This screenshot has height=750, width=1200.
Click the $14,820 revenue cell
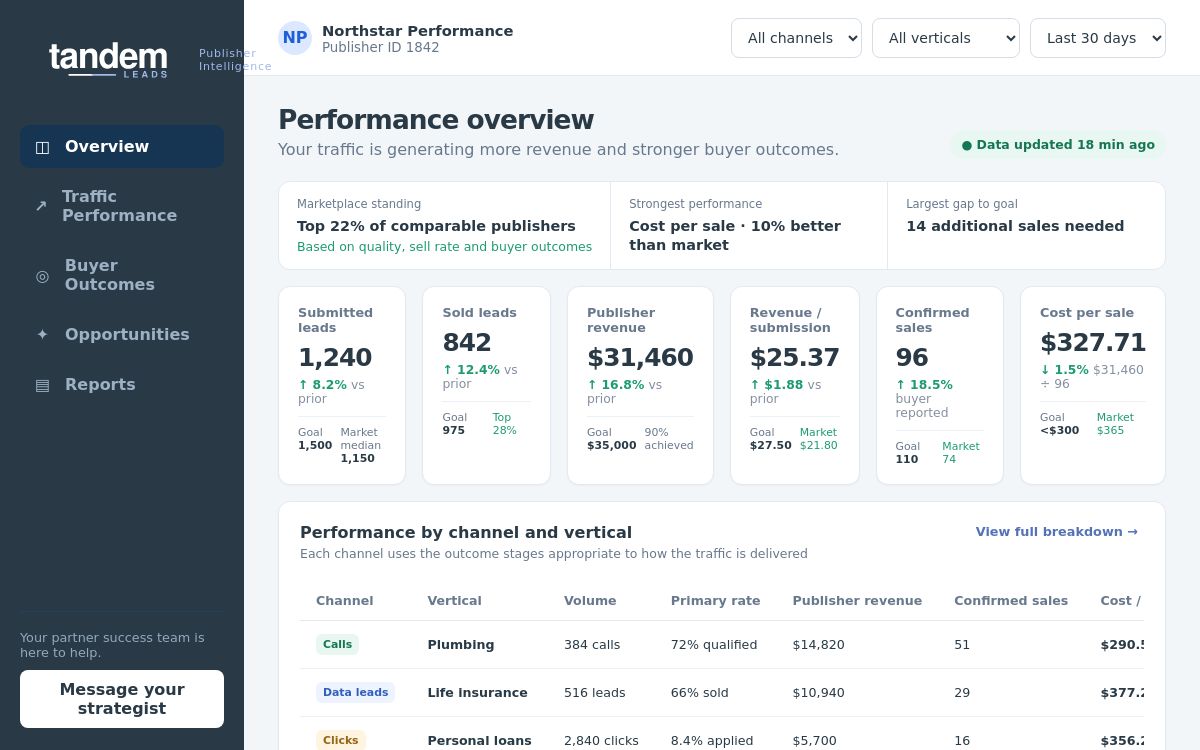click(x=819, y=645)
